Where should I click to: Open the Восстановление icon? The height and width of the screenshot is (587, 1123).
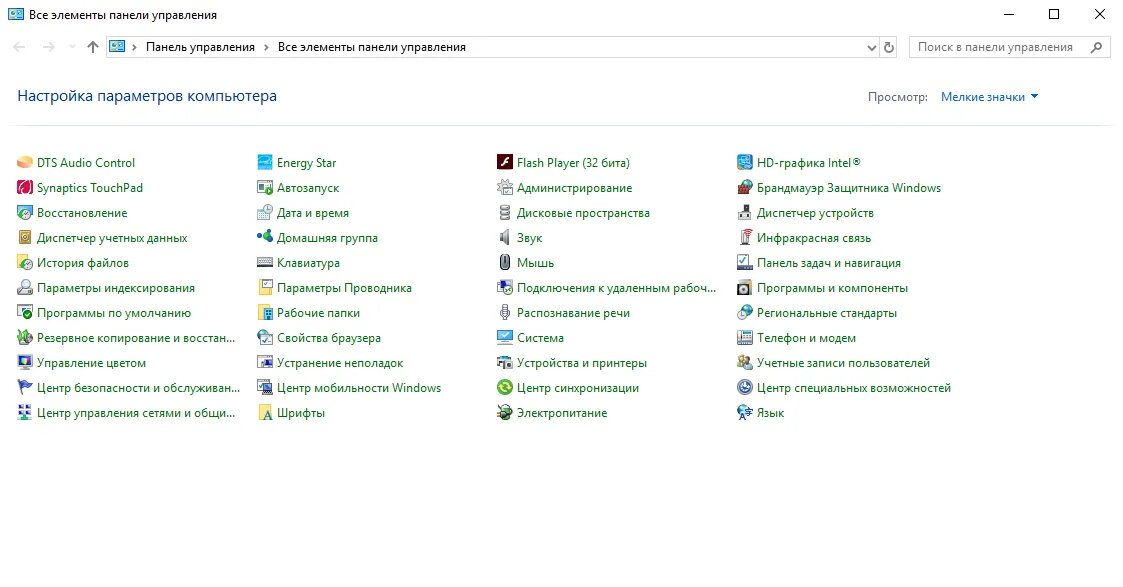25,213
